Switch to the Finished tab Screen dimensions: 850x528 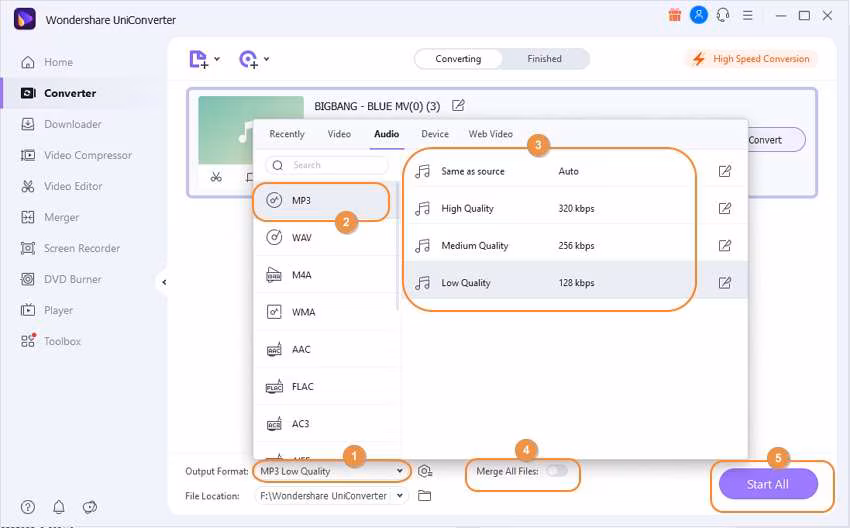point(544,59)
